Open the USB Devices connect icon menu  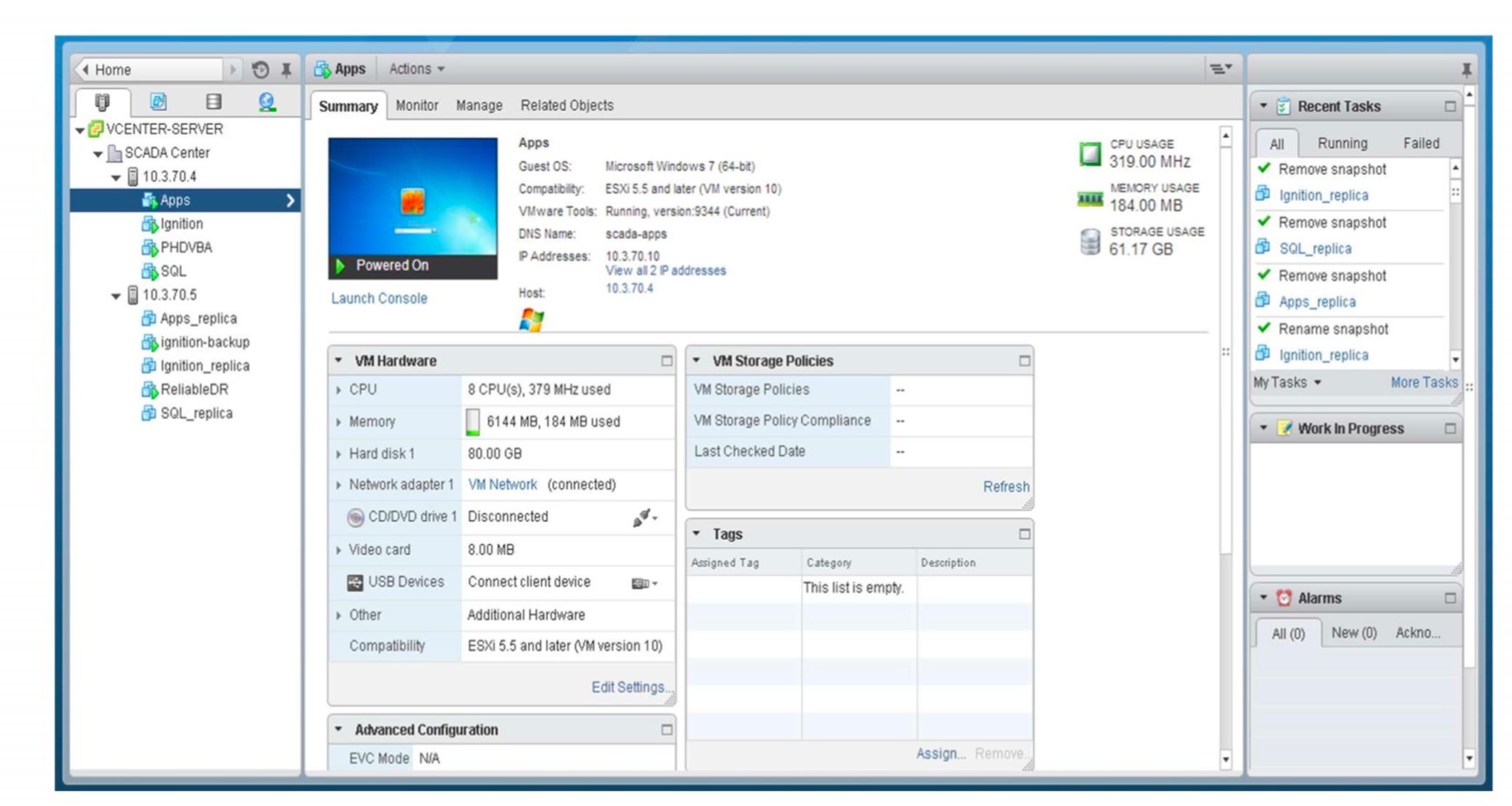point(644,583)
